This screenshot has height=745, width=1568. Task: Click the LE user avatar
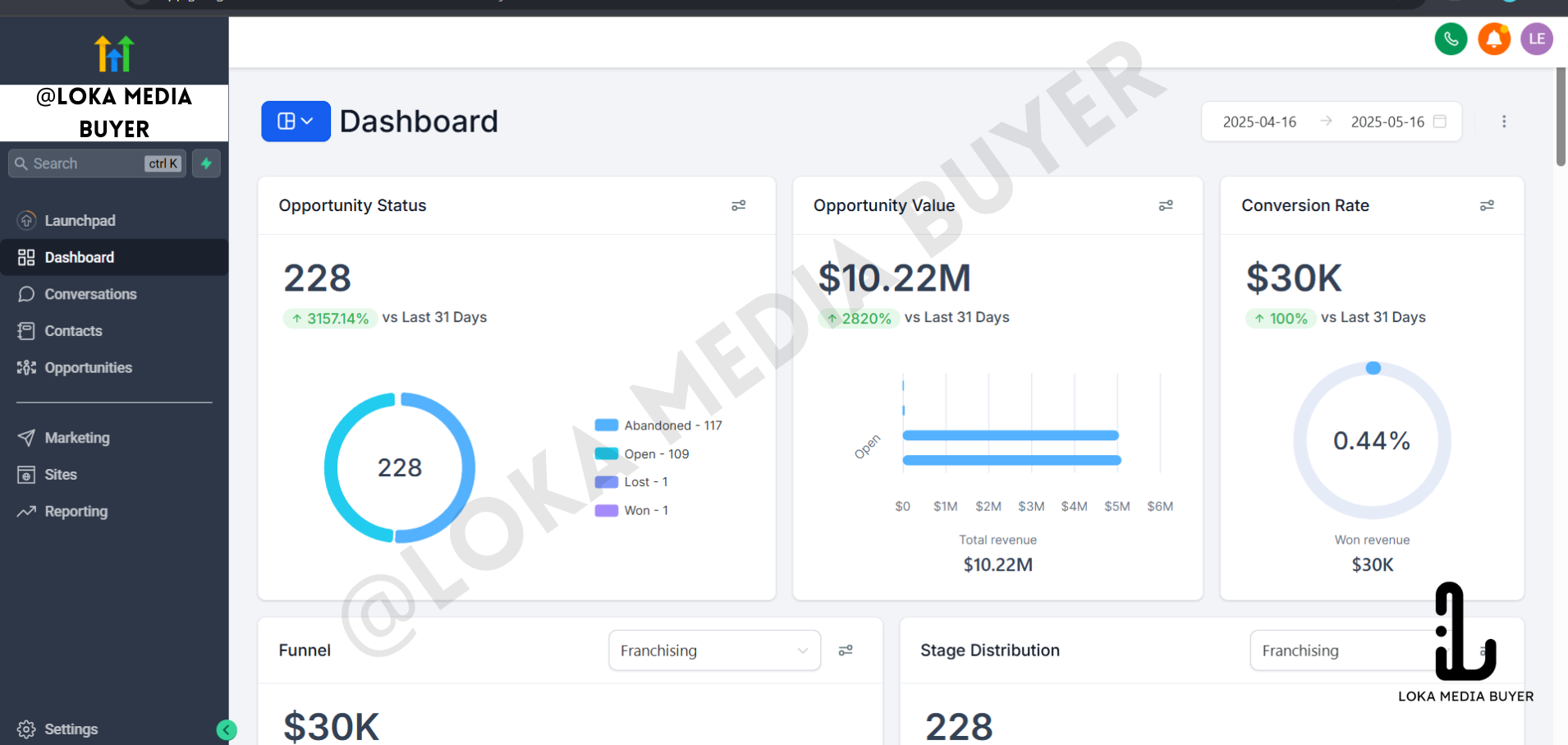click(x=1536, y=39)
